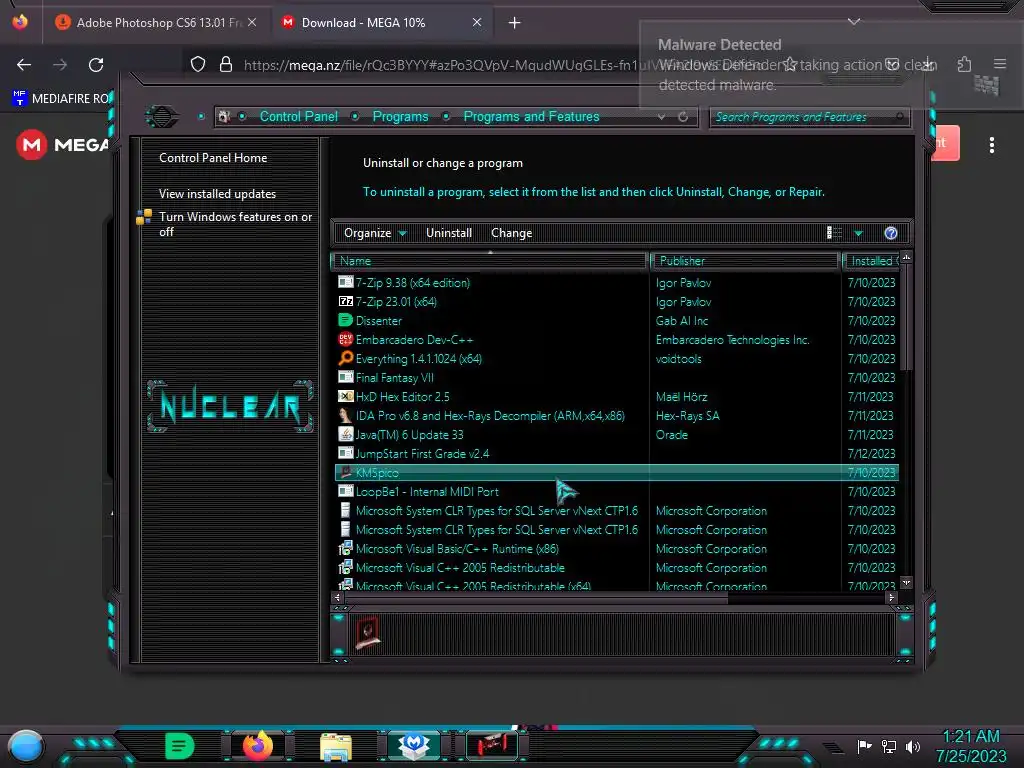Click the volume speaker tray icon
This screenshot has width=1024, height=768.
(x=913, y=746)
